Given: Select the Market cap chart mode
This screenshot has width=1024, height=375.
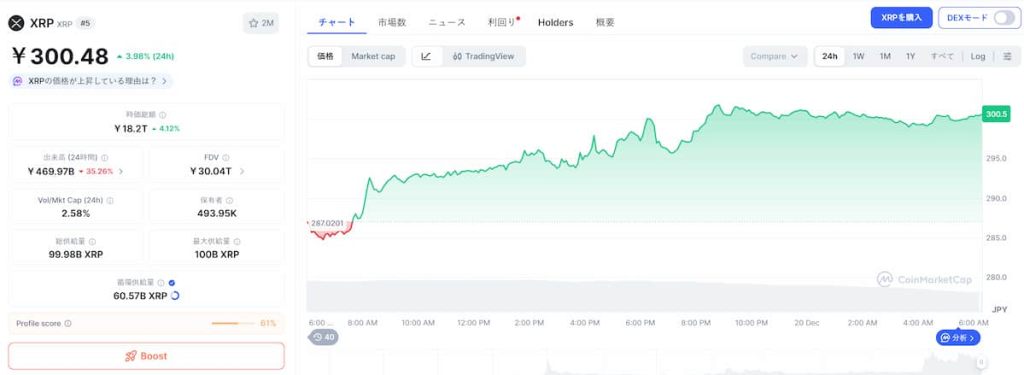Looking at the screenshot, I should (373, 56).
